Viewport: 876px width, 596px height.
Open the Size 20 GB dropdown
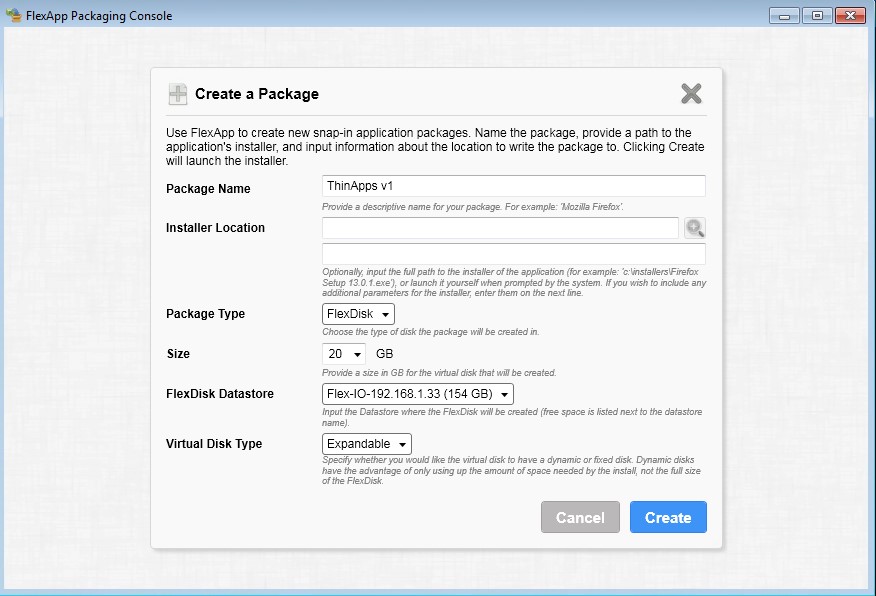coord(344,354)
